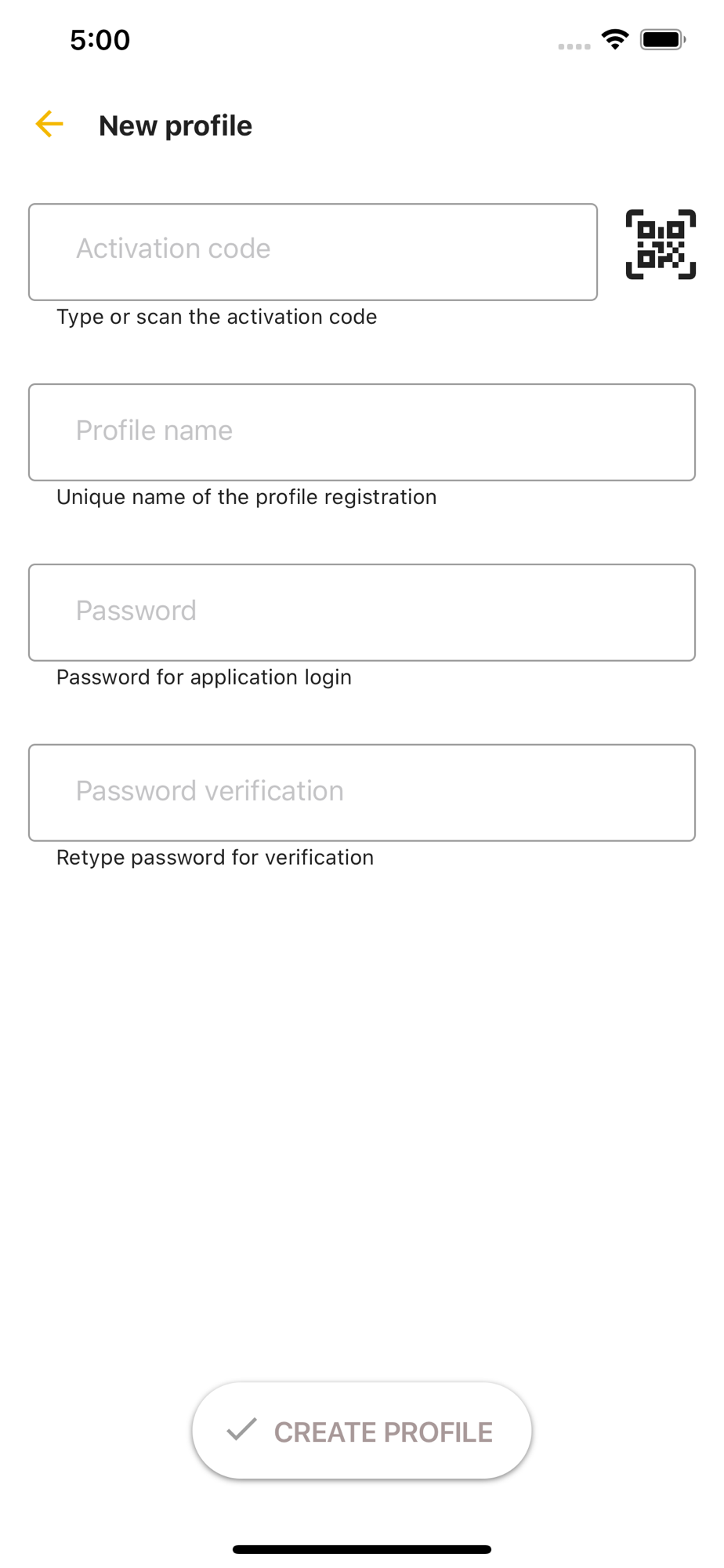
Task: Tap the 5:00 clock in status bar
Action: click(x=100, y=40)
